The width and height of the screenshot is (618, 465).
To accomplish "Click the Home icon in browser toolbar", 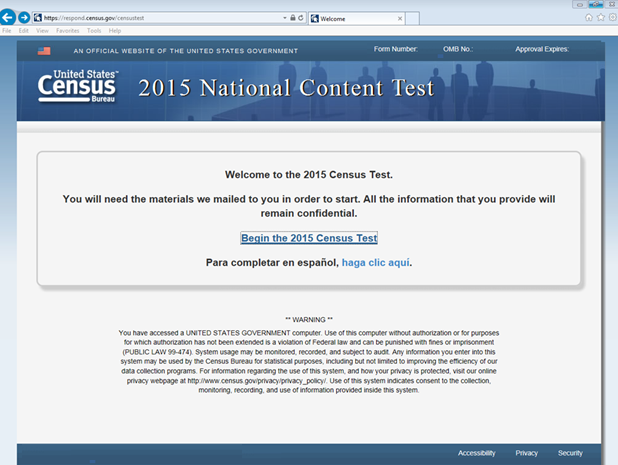I will 589,17.
